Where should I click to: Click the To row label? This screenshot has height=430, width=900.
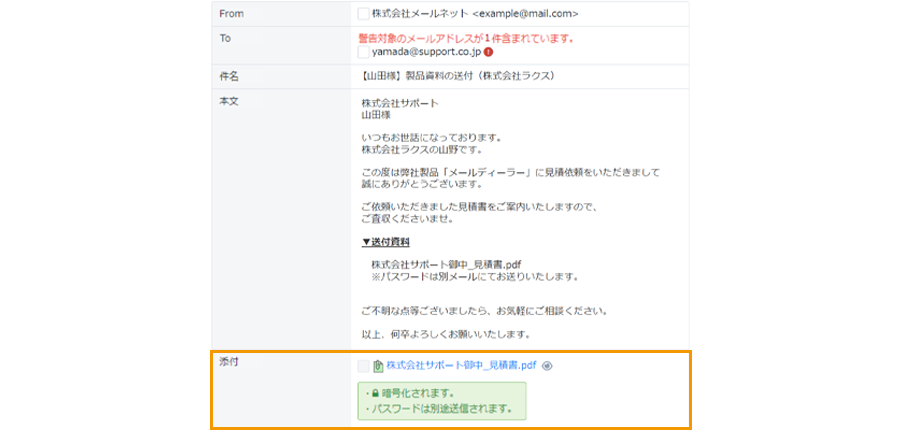click(x=225, y=38)
